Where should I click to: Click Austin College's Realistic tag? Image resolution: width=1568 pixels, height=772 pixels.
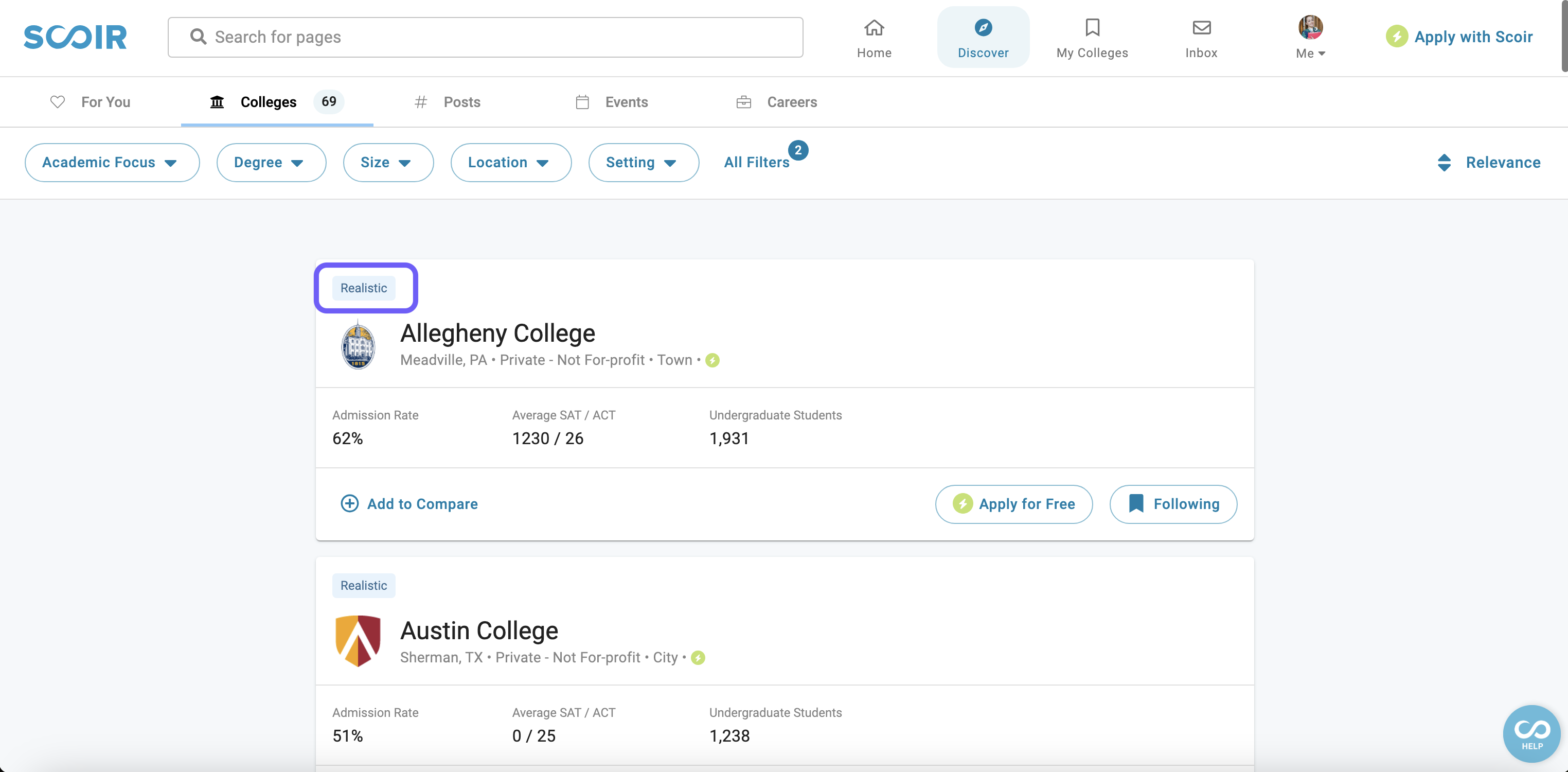click(x=363, y=586)
